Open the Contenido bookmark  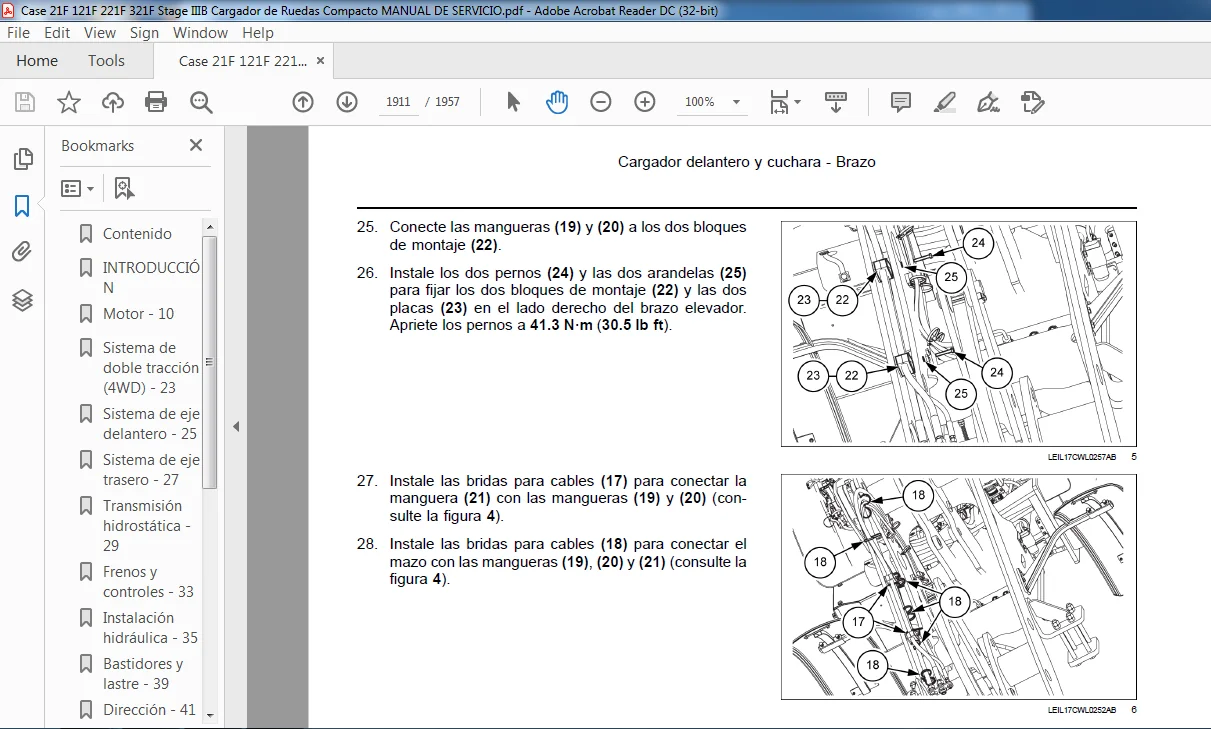tap(137, 234)
